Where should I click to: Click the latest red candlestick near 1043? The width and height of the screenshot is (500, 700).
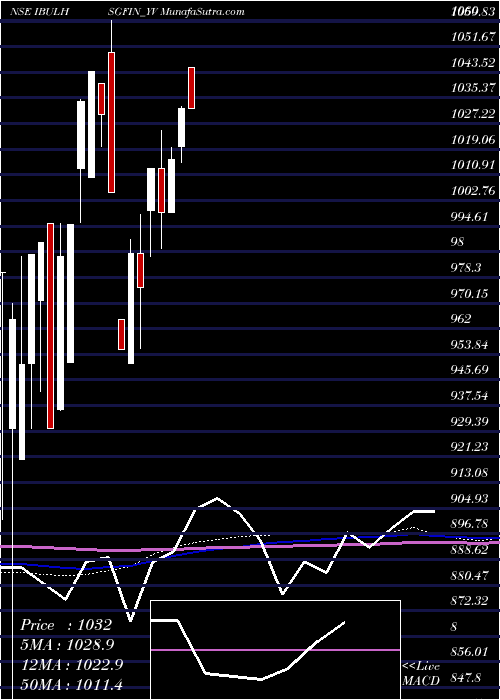tap(192, 88)
